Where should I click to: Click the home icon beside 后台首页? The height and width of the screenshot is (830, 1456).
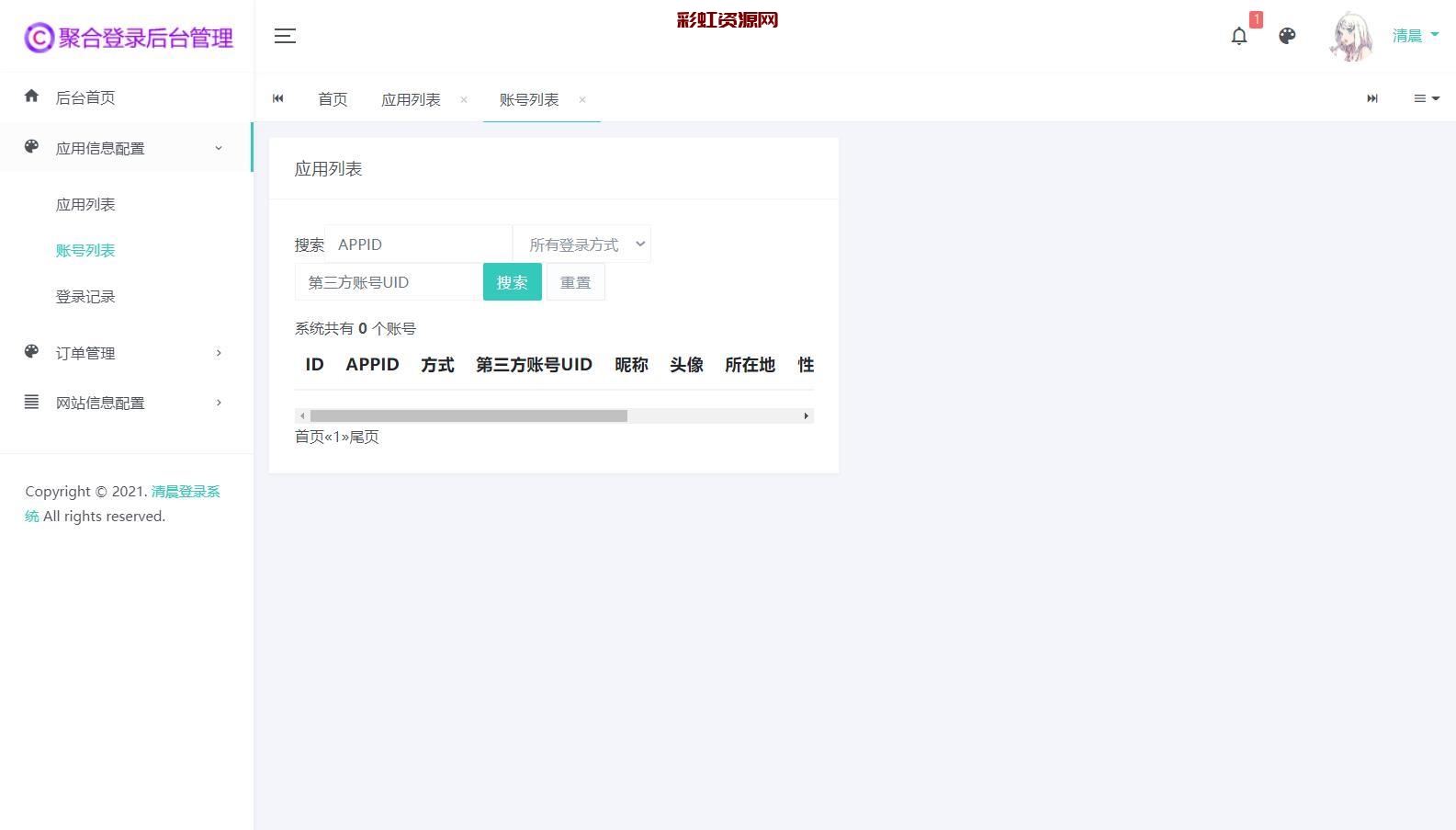32,97
